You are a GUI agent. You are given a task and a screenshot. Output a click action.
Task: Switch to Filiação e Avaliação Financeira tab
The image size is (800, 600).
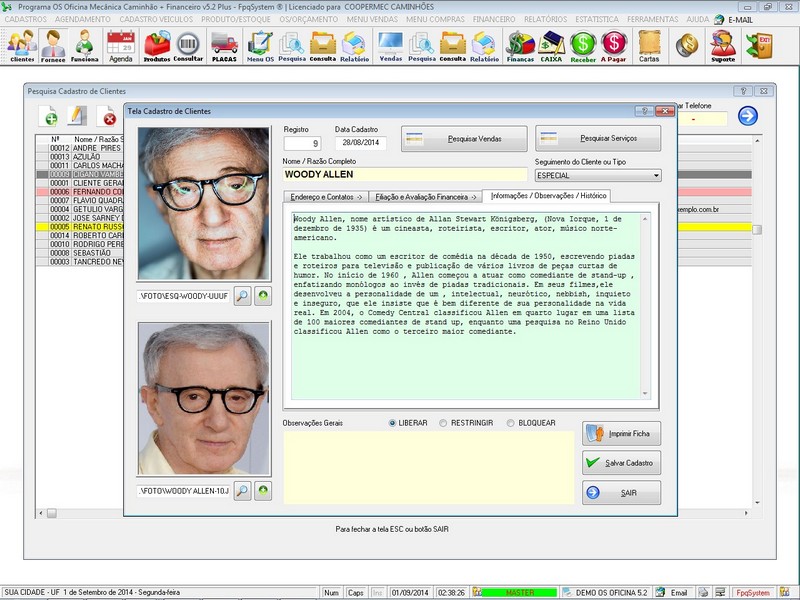click(425, 196)
